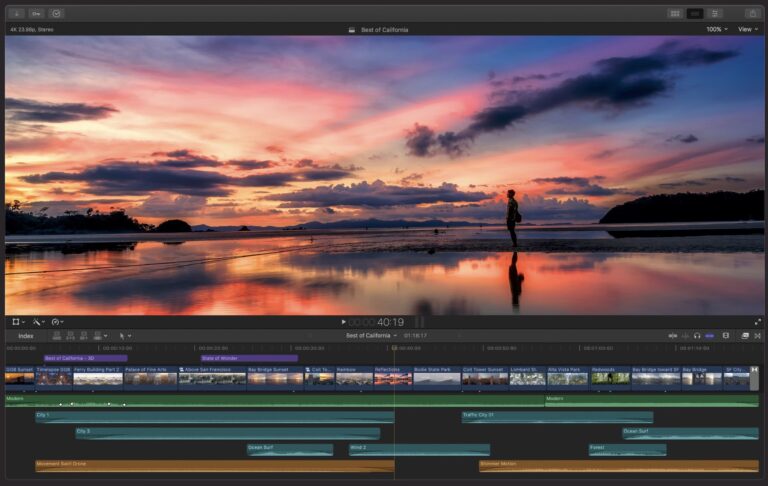Click the Best of California timeline title

pos(370,336)
